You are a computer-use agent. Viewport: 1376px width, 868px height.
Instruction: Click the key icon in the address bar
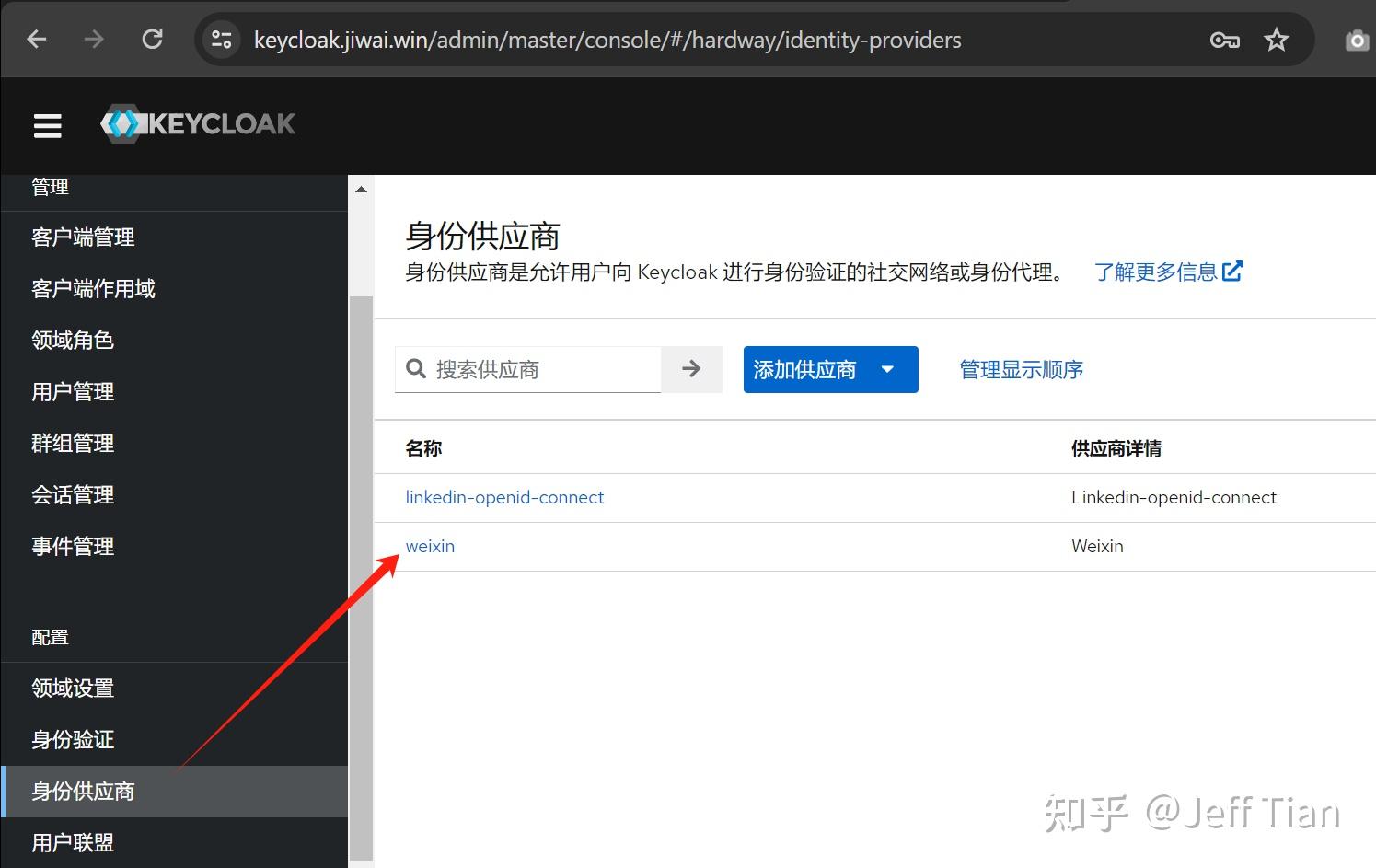pos(1224,39)
